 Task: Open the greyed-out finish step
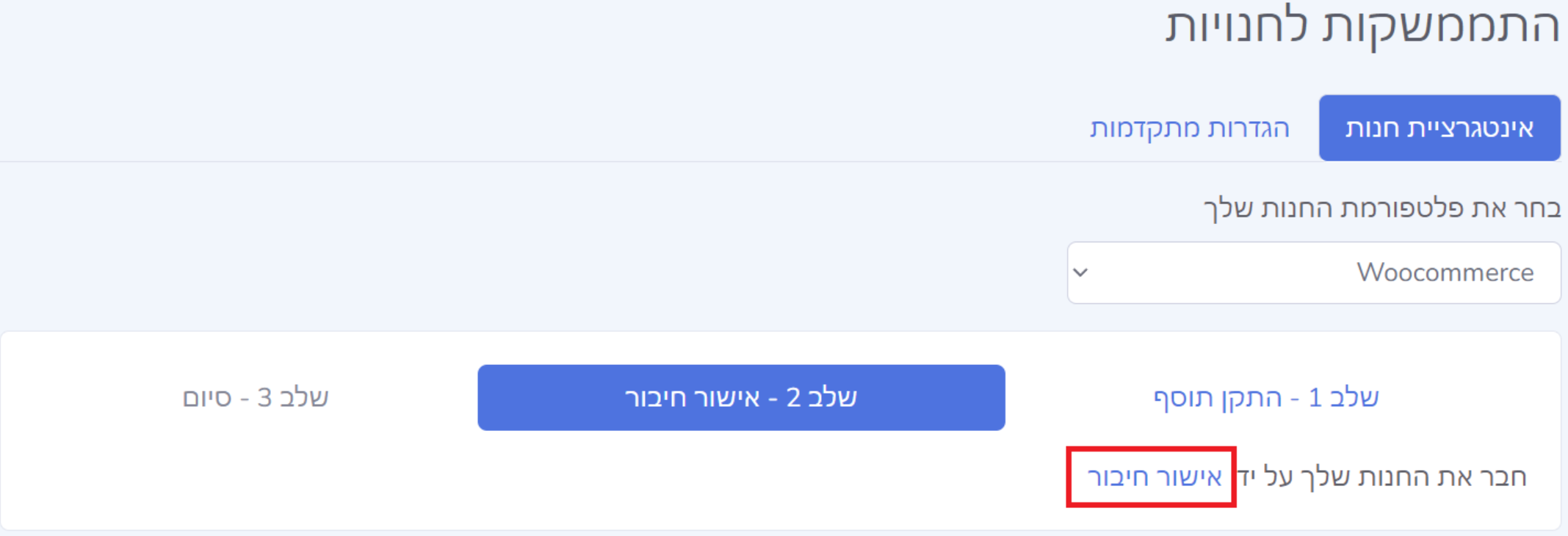[255, 397]
